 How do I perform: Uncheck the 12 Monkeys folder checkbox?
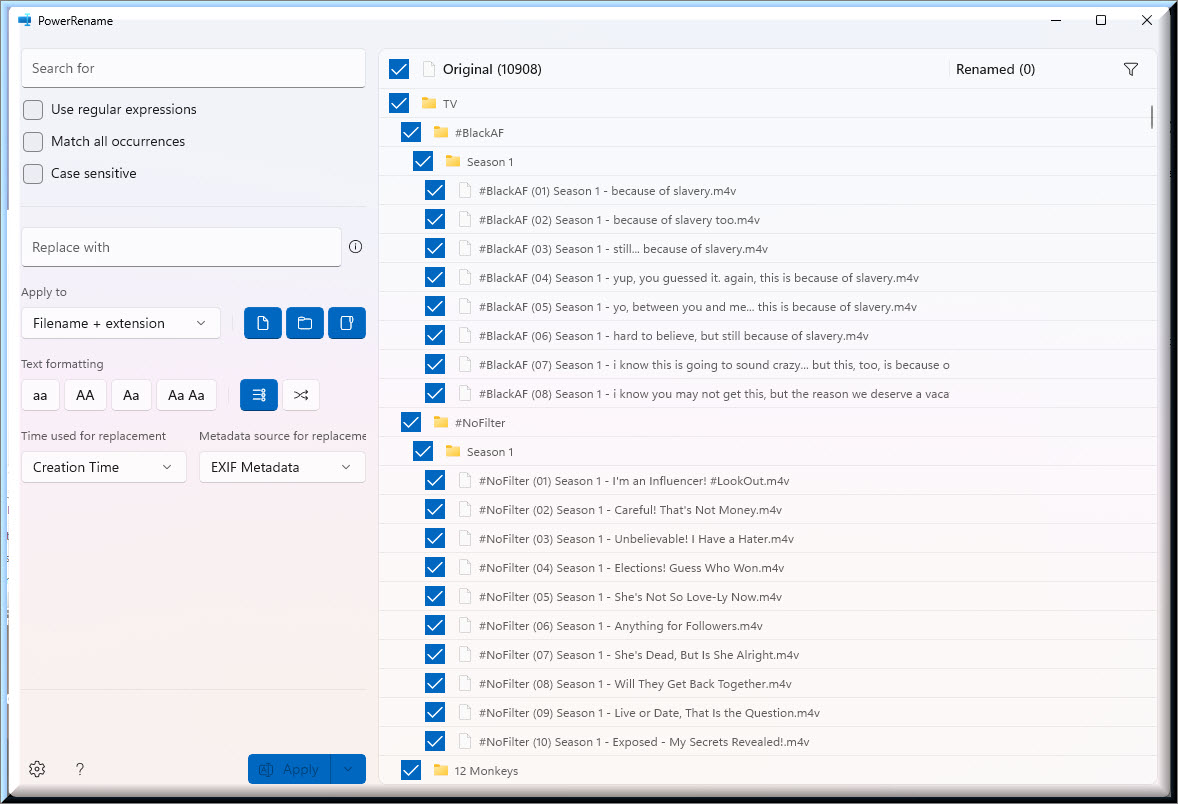411,770
